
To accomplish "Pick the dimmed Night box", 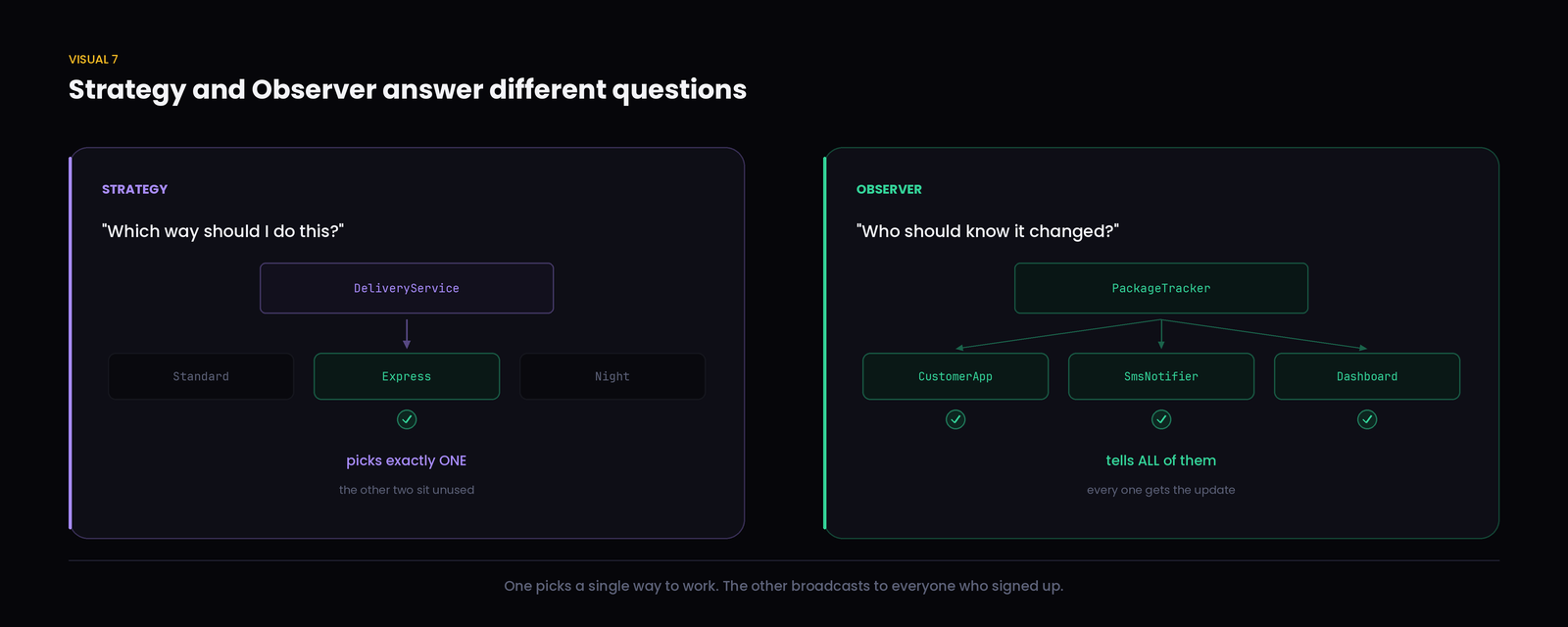I will point(612,376).
